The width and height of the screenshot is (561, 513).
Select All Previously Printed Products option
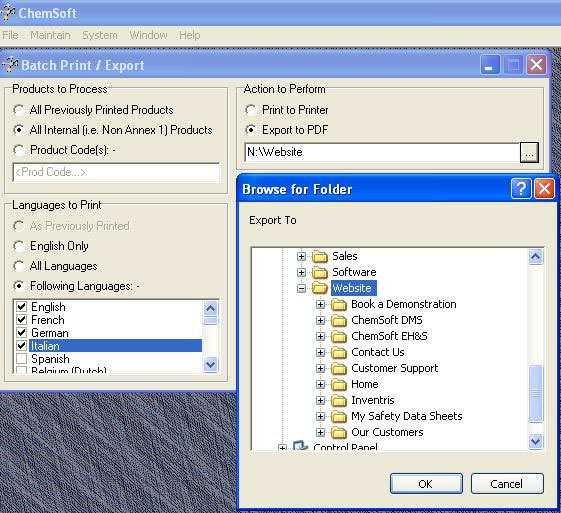click(19, 110)
